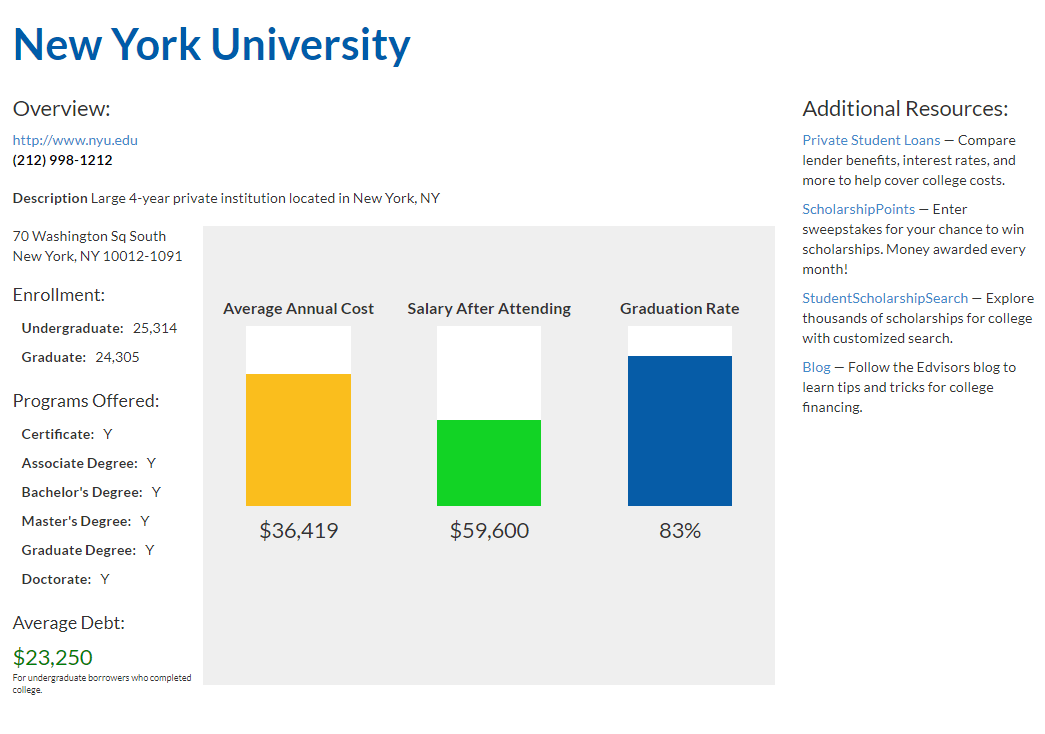Click the Graduate Degree: Y row
Image resolution: width=1045 pixels, height=734 pixels.
point(88,550)
